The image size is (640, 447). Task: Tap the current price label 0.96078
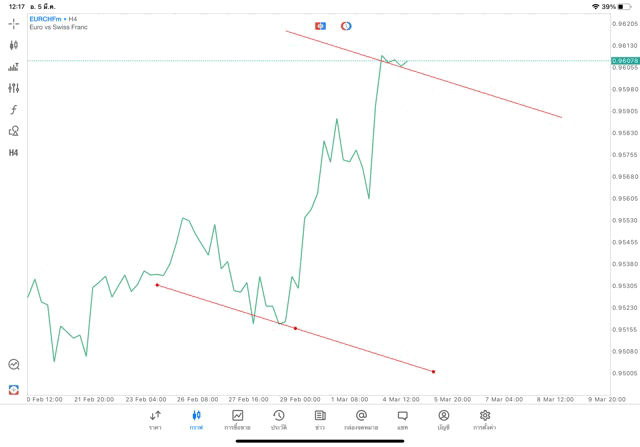click(x=625, y=61)
